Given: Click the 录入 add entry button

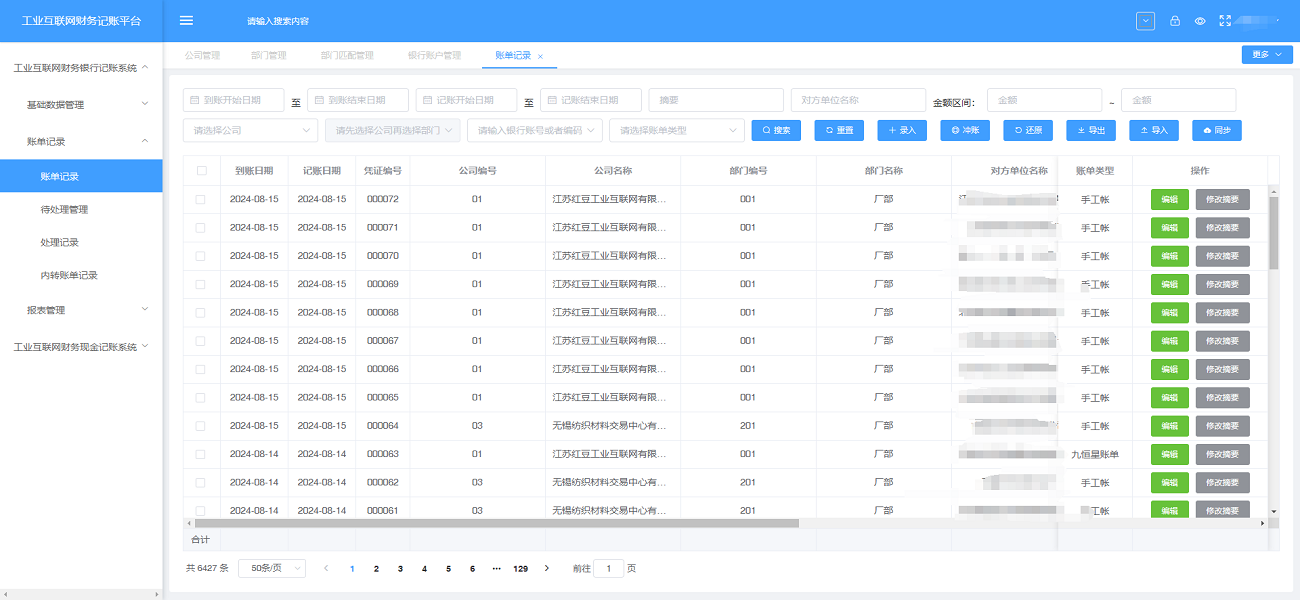Looking at the screenshot, I should (902, 130).
